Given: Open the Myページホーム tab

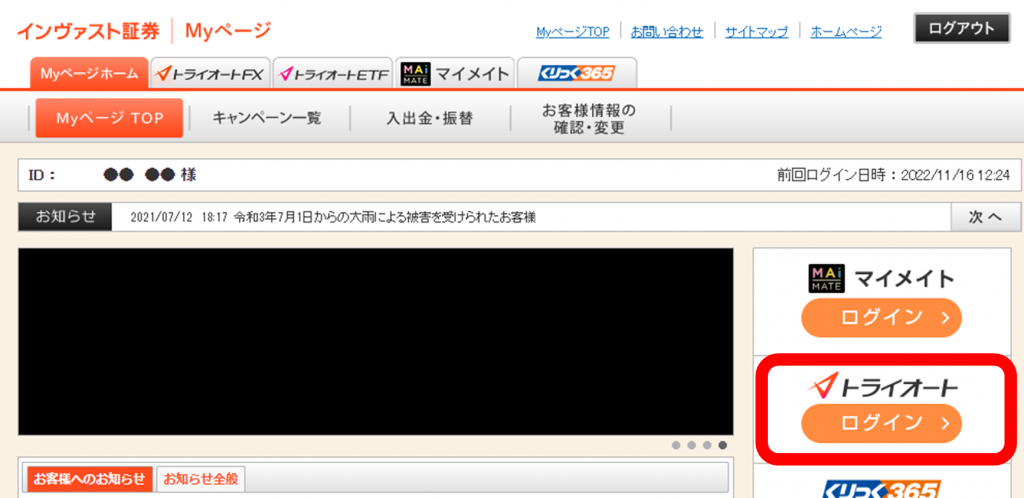Looking at the screenshot, I should 89,74.
